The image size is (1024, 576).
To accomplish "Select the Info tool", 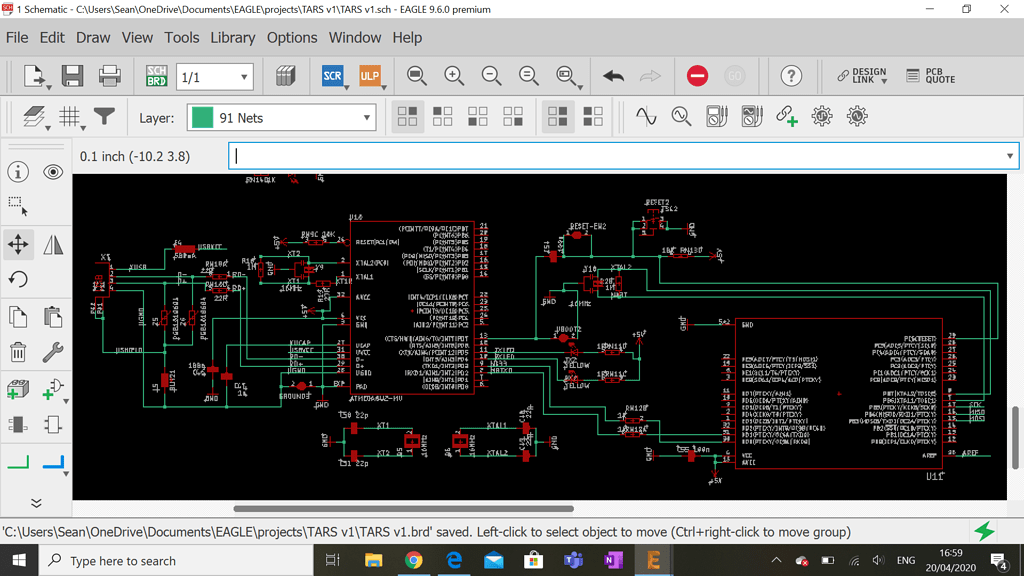I will point(18,171).
